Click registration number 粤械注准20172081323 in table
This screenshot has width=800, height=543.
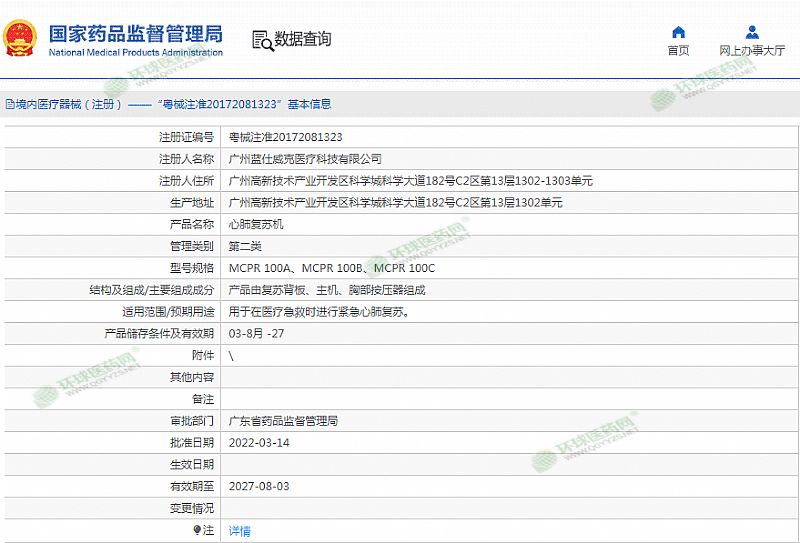tap(285, 137)
